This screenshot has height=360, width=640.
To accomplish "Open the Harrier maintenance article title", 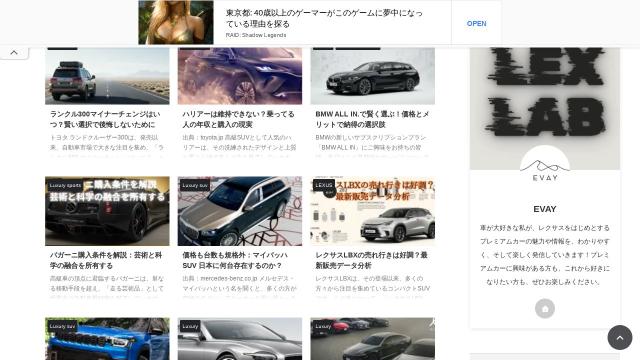I will pos(238,119).
